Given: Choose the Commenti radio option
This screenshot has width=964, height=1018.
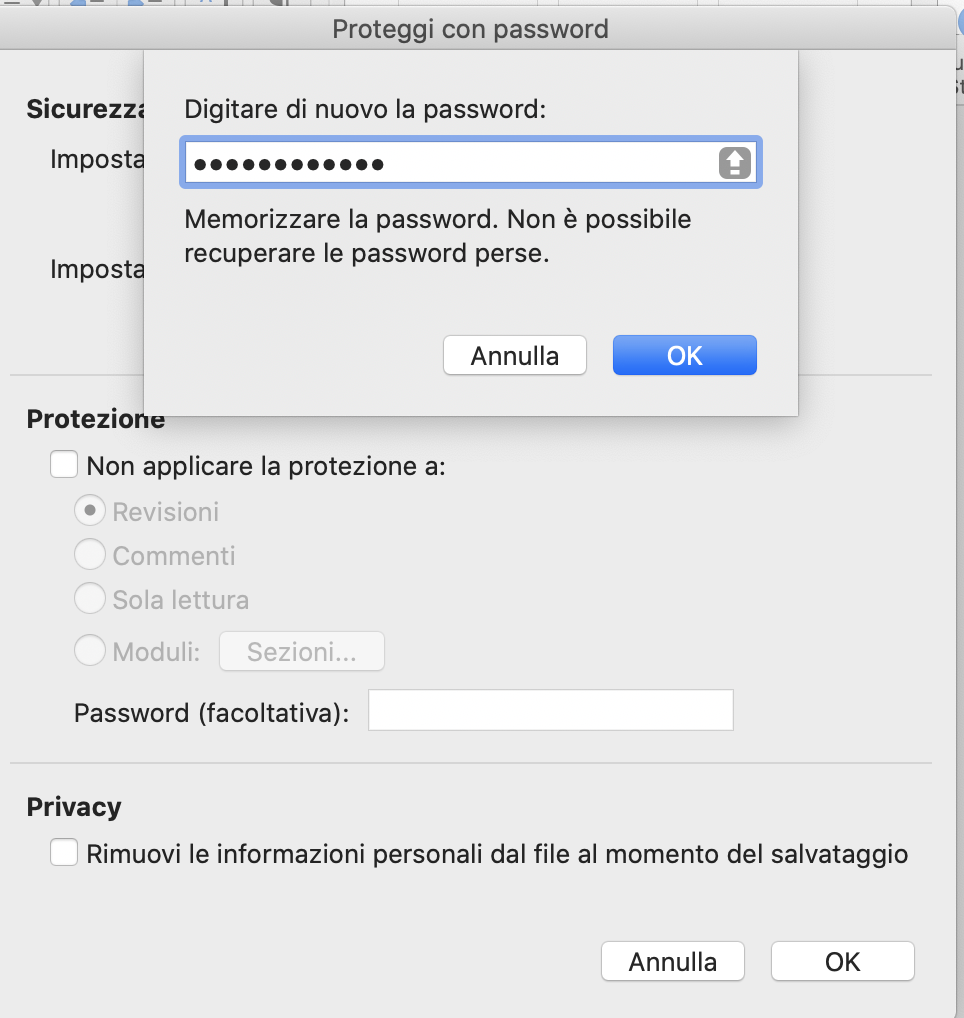Looking at the screenshot, I should tap(90, 554).
